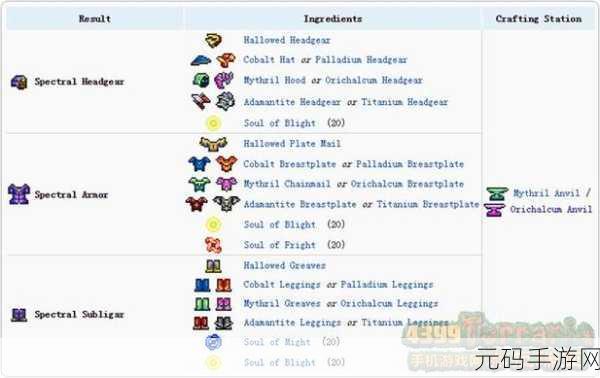Open the Hallowed Headgear link

287,40
